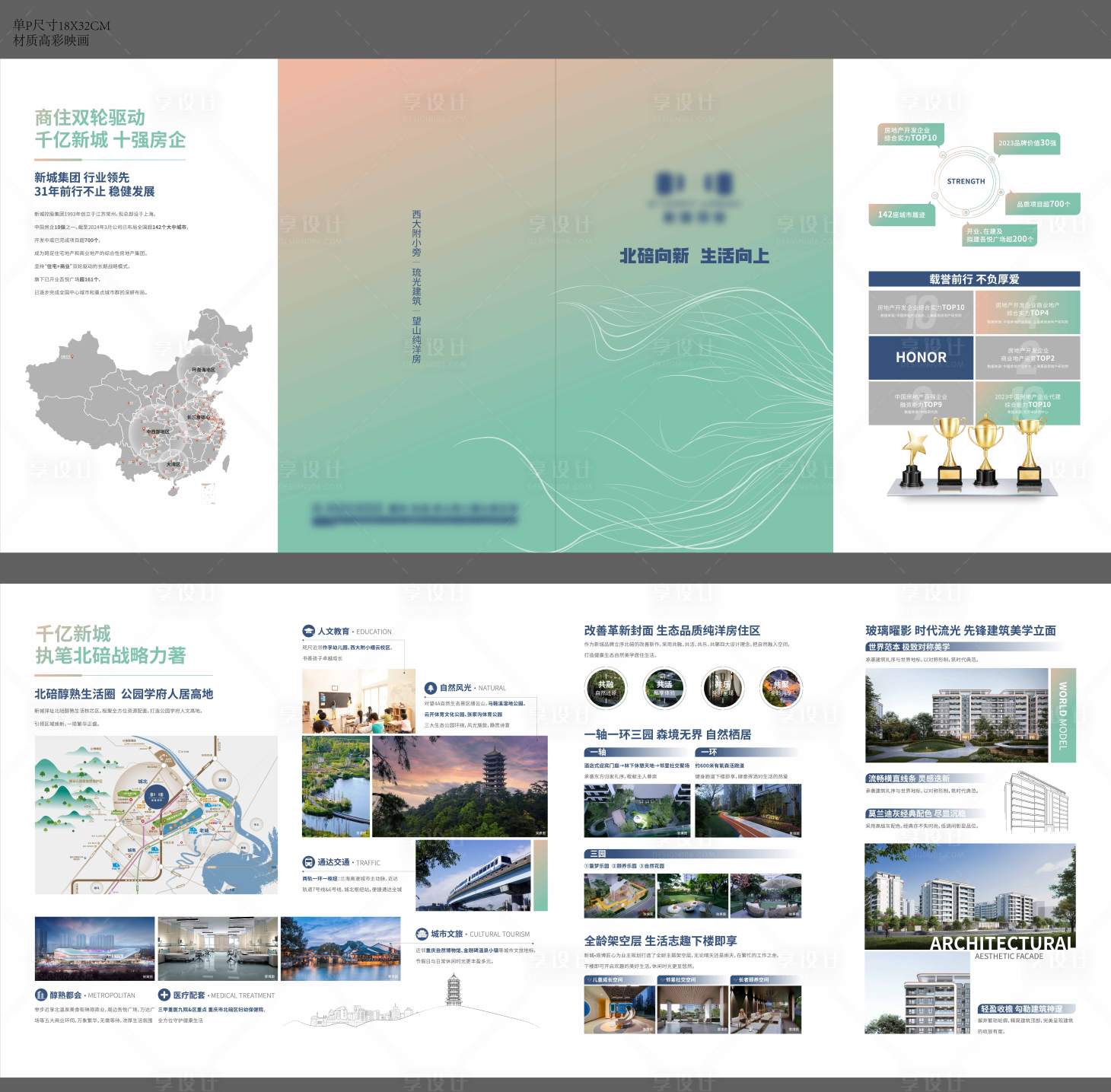Click the heading 一轴一环三园 森境无界 自然栖居
The width and height of the screenshot is (1111, 1092).
click(667, 734)
